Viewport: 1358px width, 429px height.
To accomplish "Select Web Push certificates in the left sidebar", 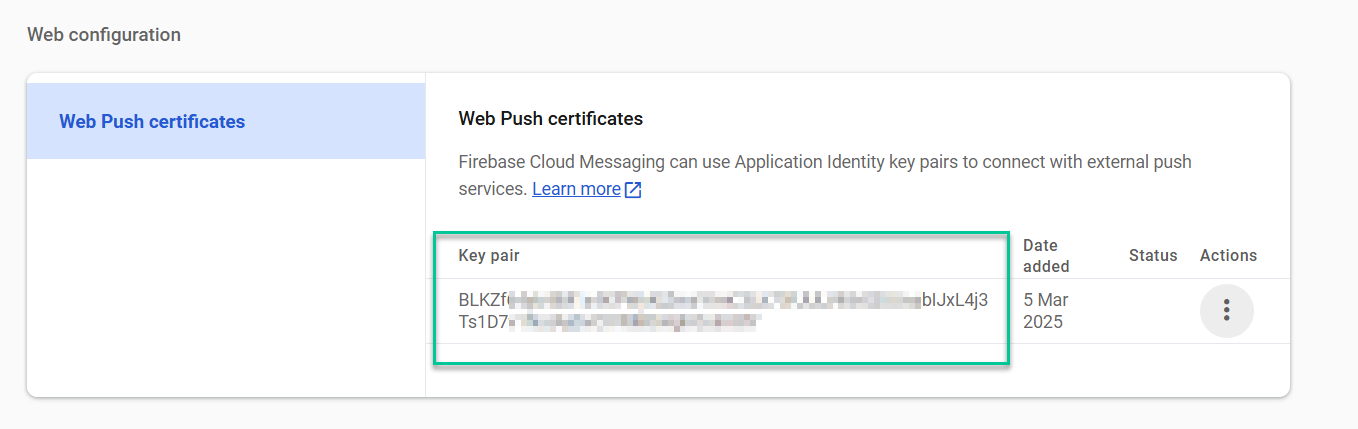I will coord(152,122).
